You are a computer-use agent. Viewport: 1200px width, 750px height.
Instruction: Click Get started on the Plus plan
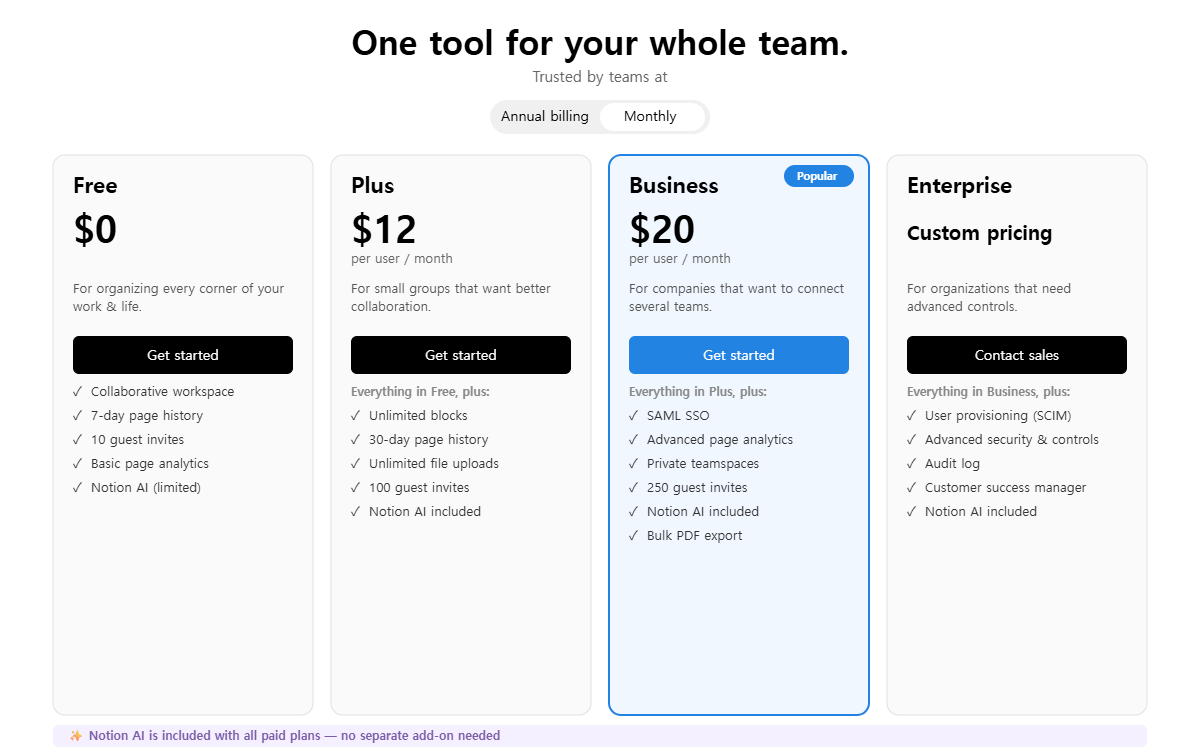click(x=461, y=355)
